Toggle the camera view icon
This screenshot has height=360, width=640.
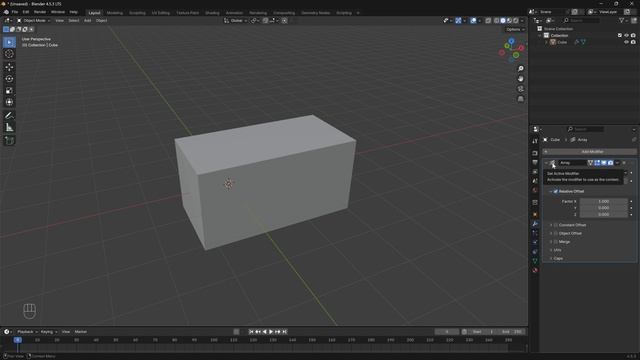520,89
